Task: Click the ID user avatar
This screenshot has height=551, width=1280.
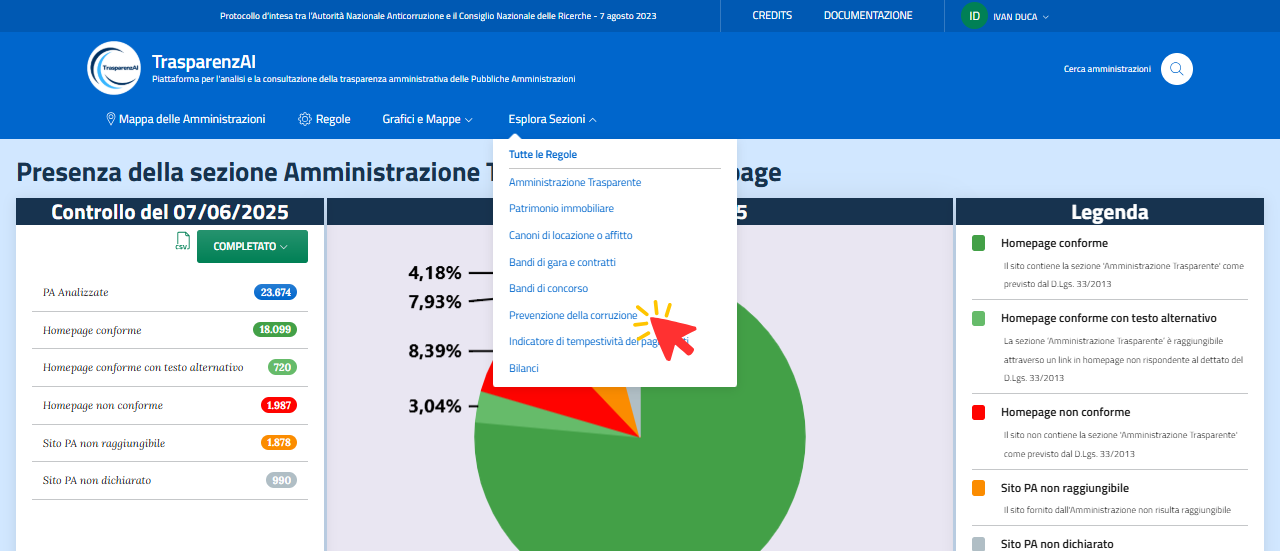Action: coord(974,16)
